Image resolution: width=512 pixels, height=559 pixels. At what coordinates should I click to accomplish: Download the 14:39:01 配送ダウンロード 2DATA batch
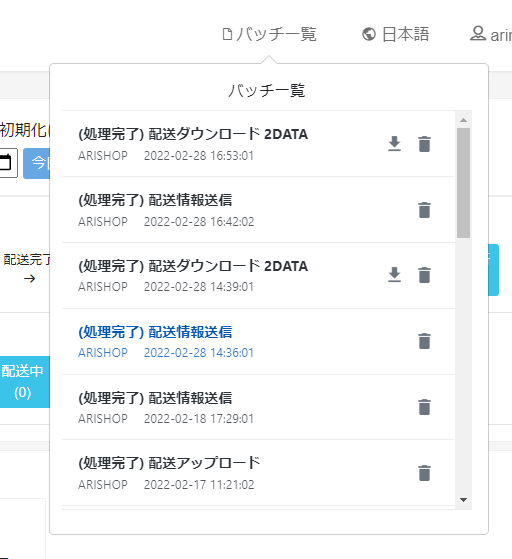pyautogui.click(x=394, y=275)
